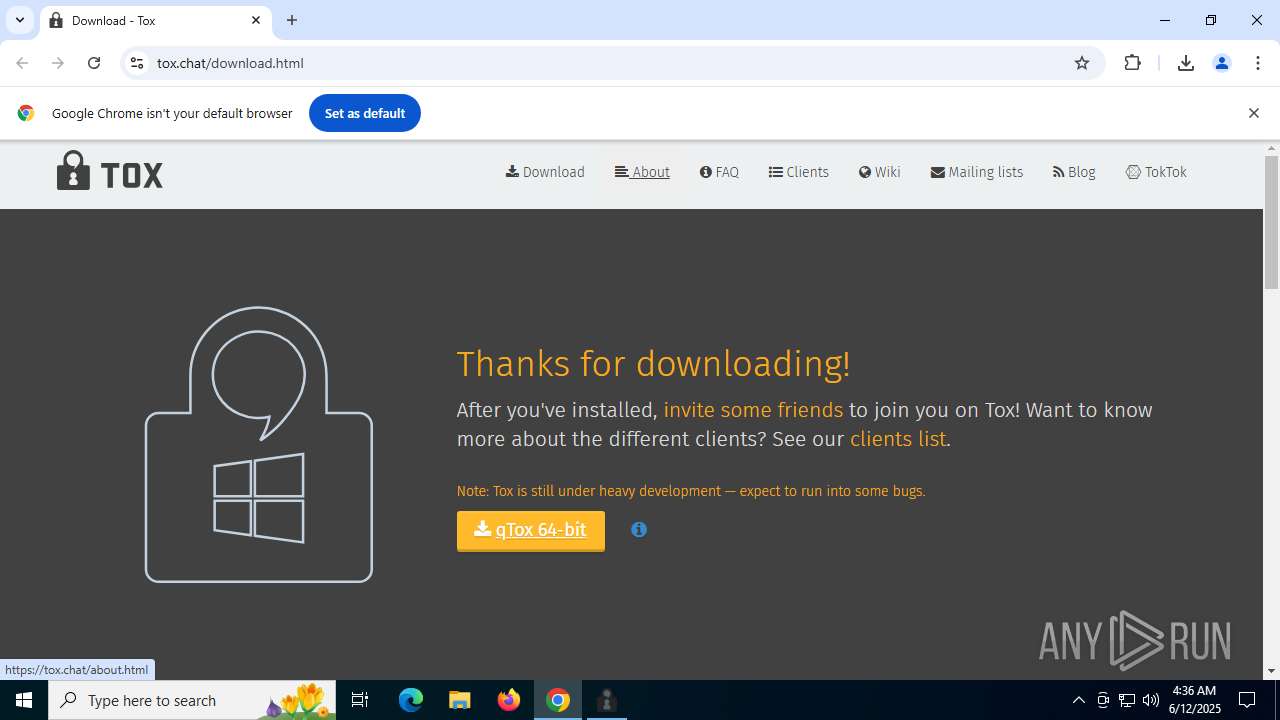This screenshot has height=720, width=1280.
Task: Open the TokTok nav link
Action: pyautogui.click(x=1156, y=172)
